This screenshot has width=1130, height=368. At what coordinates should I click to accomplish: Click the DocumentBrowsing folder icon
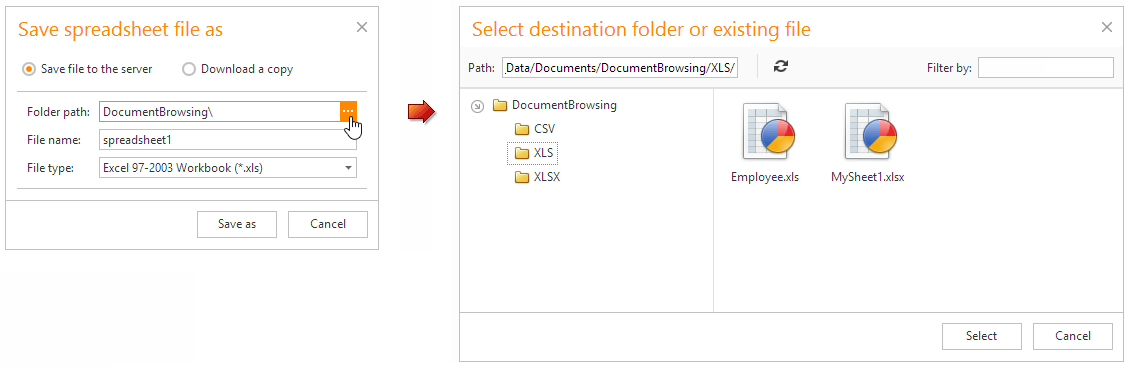tap(500, 106)
